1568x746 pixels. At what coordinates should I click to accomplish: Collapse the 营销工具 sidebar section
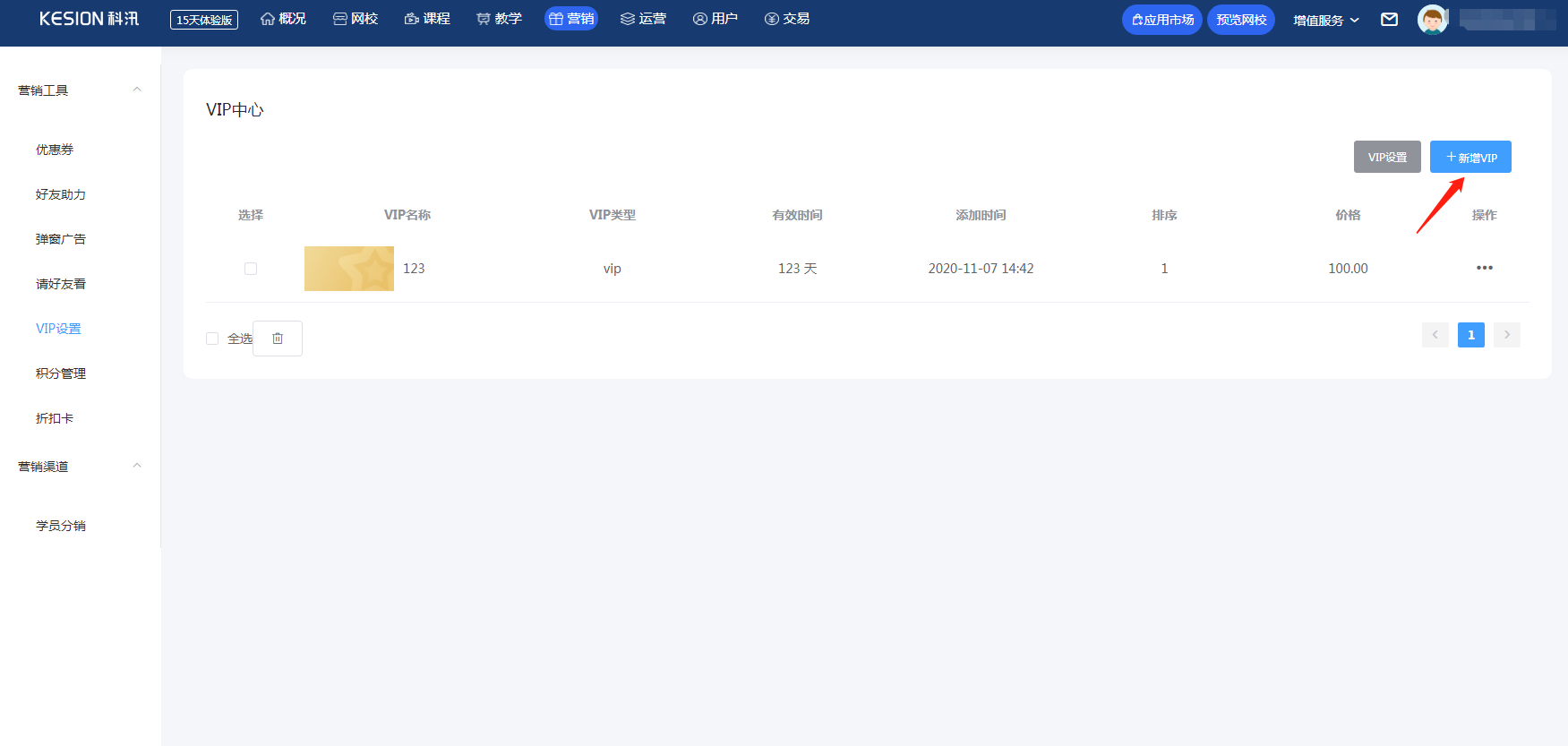click(x=137, y=90)
